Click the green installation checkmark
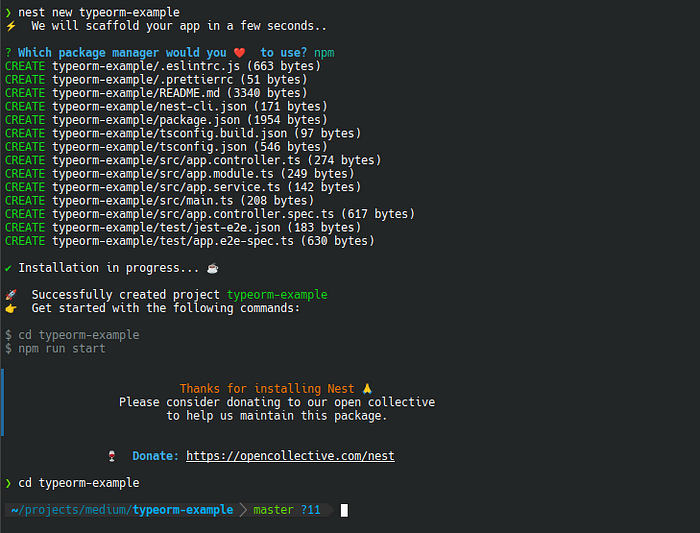700x533 pixels. point(8,268)
